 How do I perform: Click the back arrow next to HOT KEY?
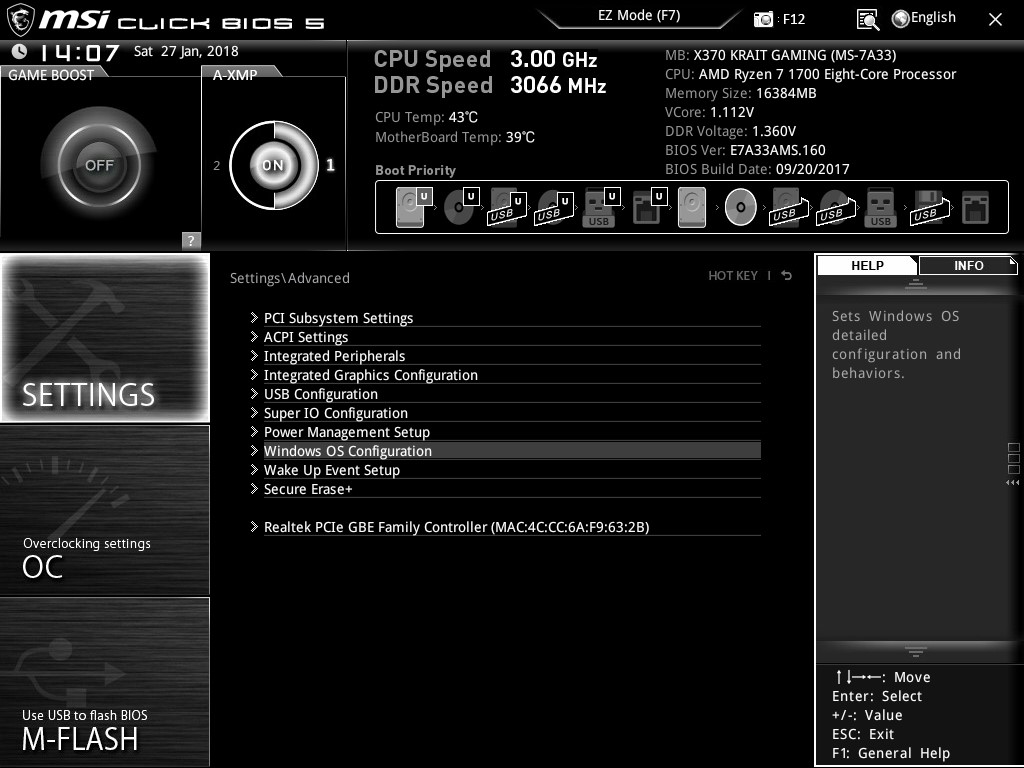click(787, 276)
